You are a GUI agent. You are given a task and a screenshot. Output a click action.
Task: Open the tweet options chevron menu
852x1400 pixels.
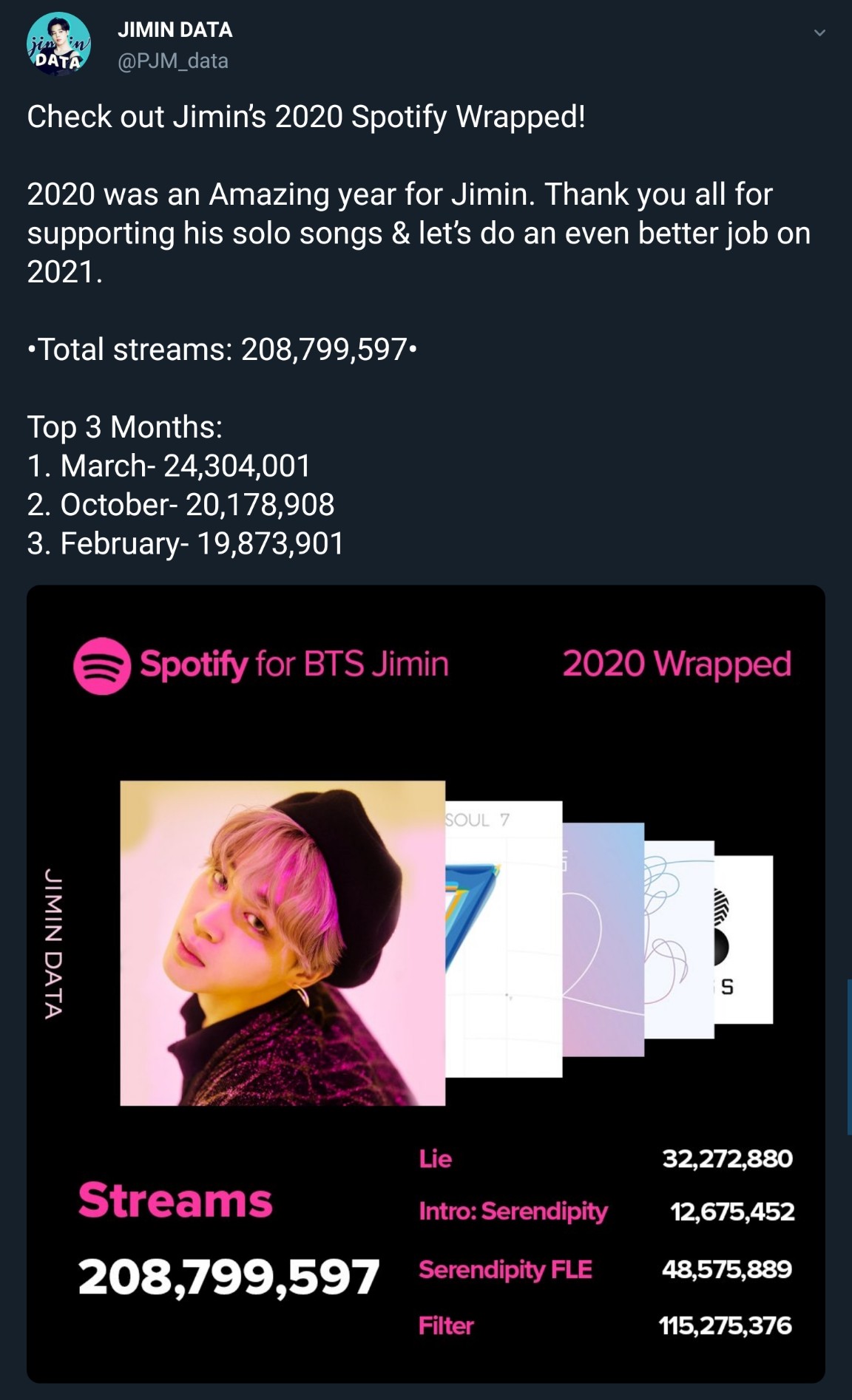click(x=819, y=33)
